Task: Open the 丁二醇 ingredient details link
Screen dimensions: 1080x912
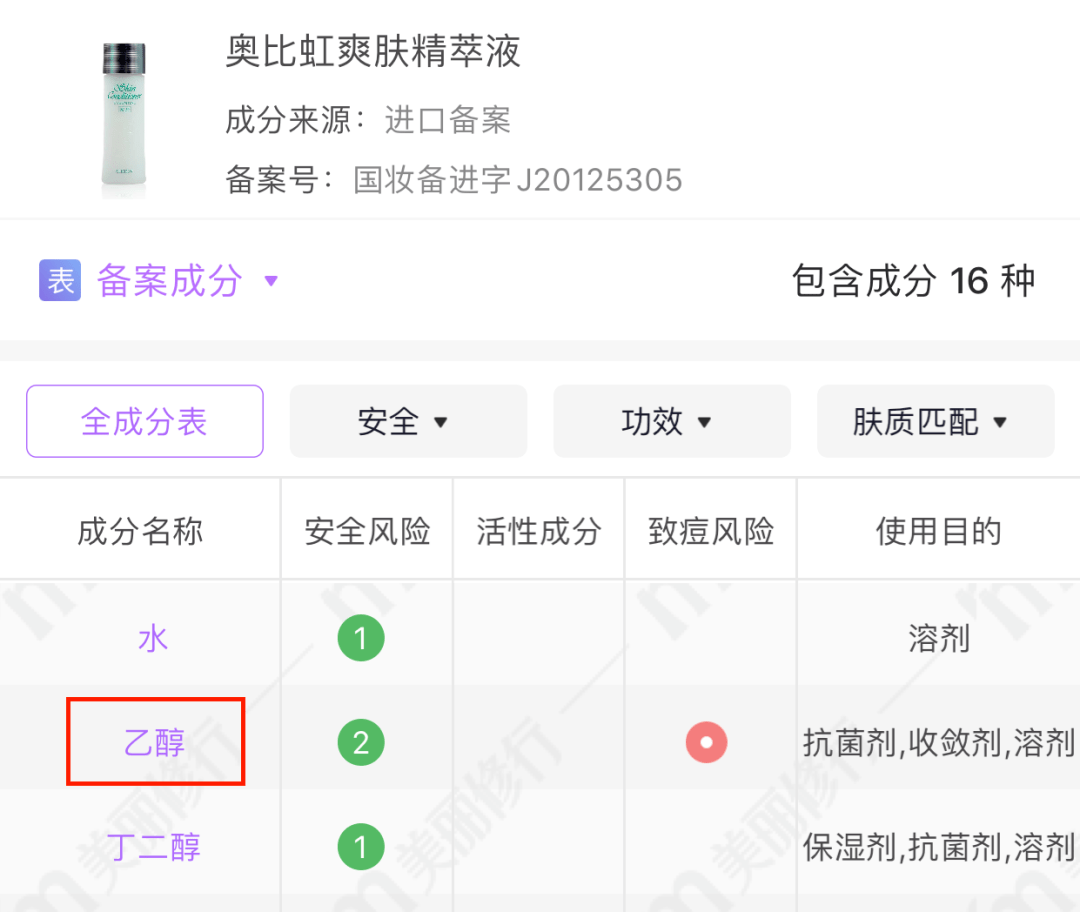Action: tap(154, 847)
